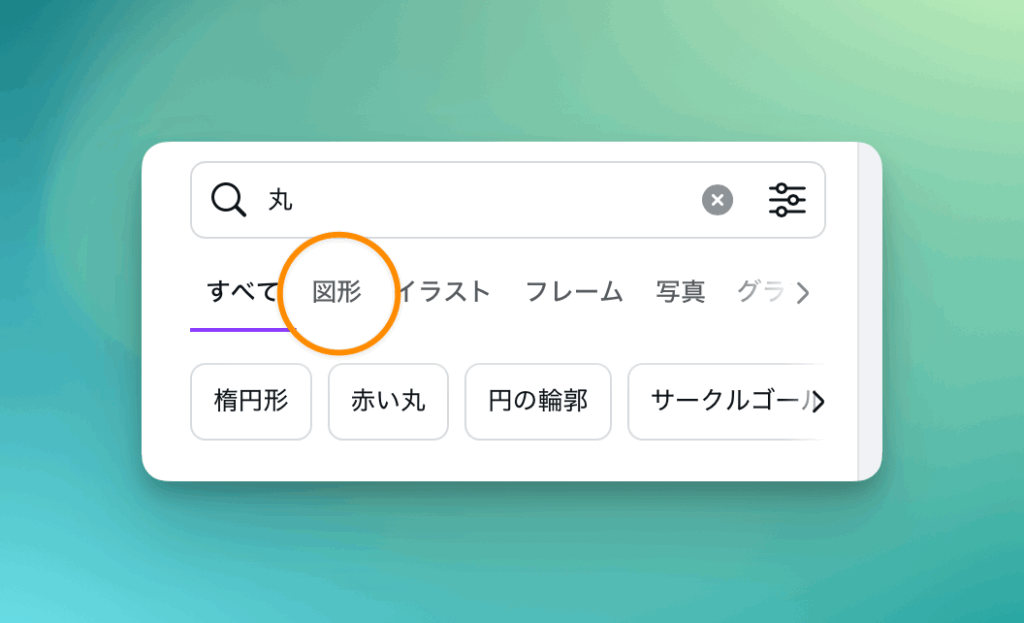The image size is (1024, 623).
Task: Switch to the 図形 tab
Action: click(337, 292)
